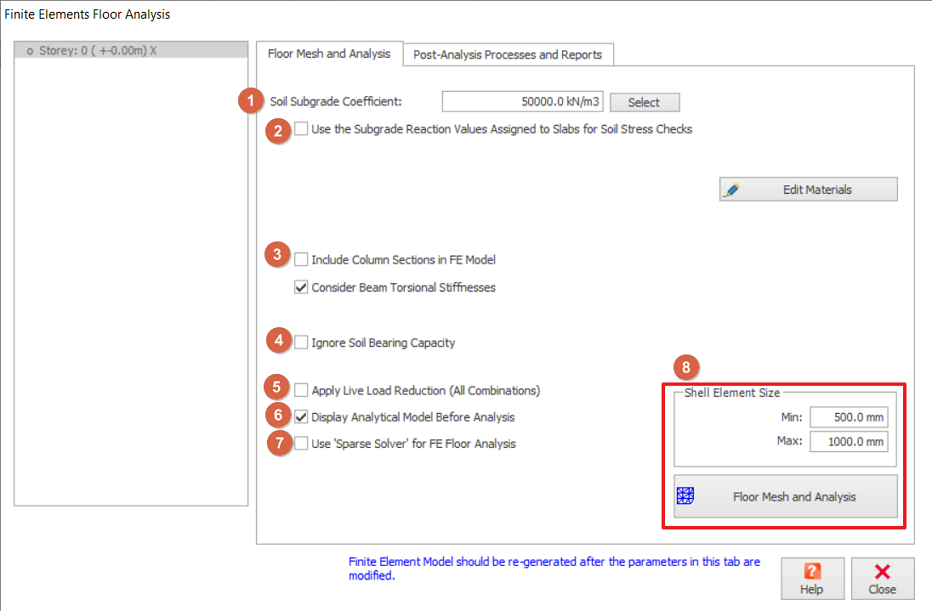Enable Ignore Soil Bearing Capacity option
The width and height of the screenshot is (932, 611).
[x=301, y=343]
